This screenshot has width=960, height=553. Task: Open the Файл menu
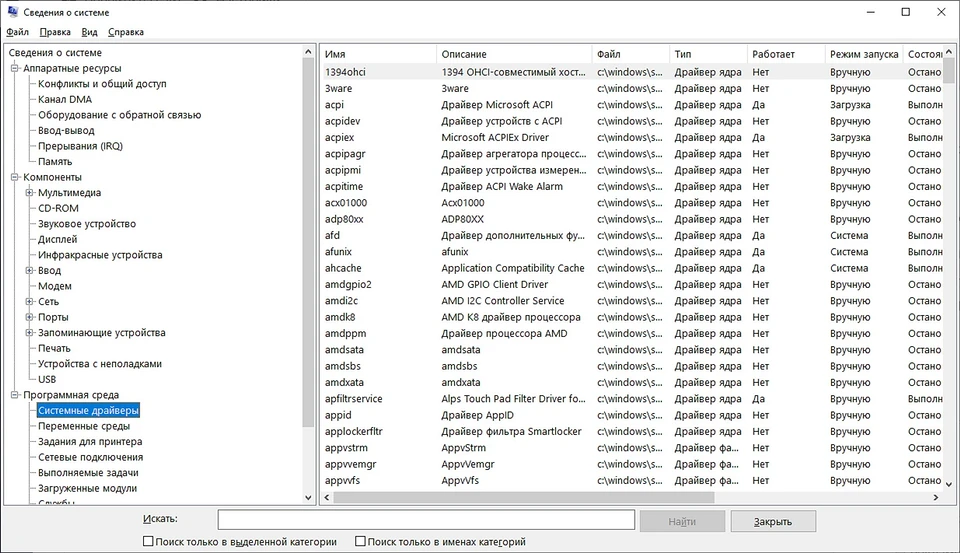17,32
